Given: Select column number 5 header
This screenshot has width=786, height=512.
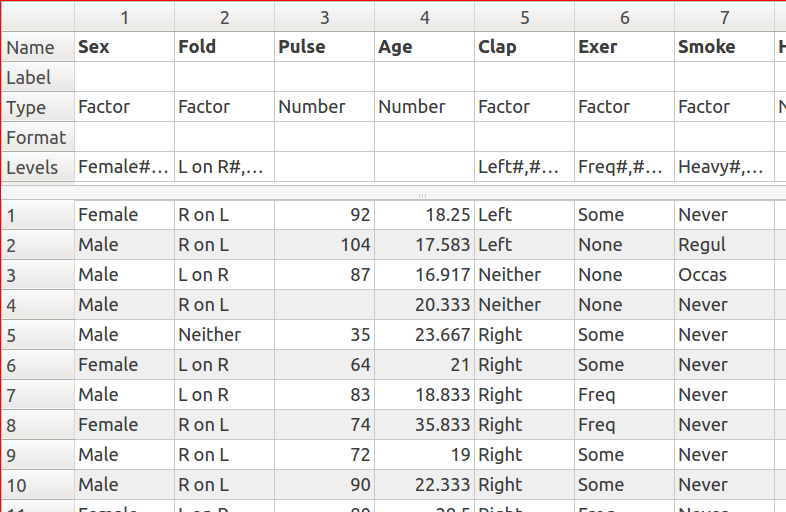Looking at the screenshot, I should (524, 18).
